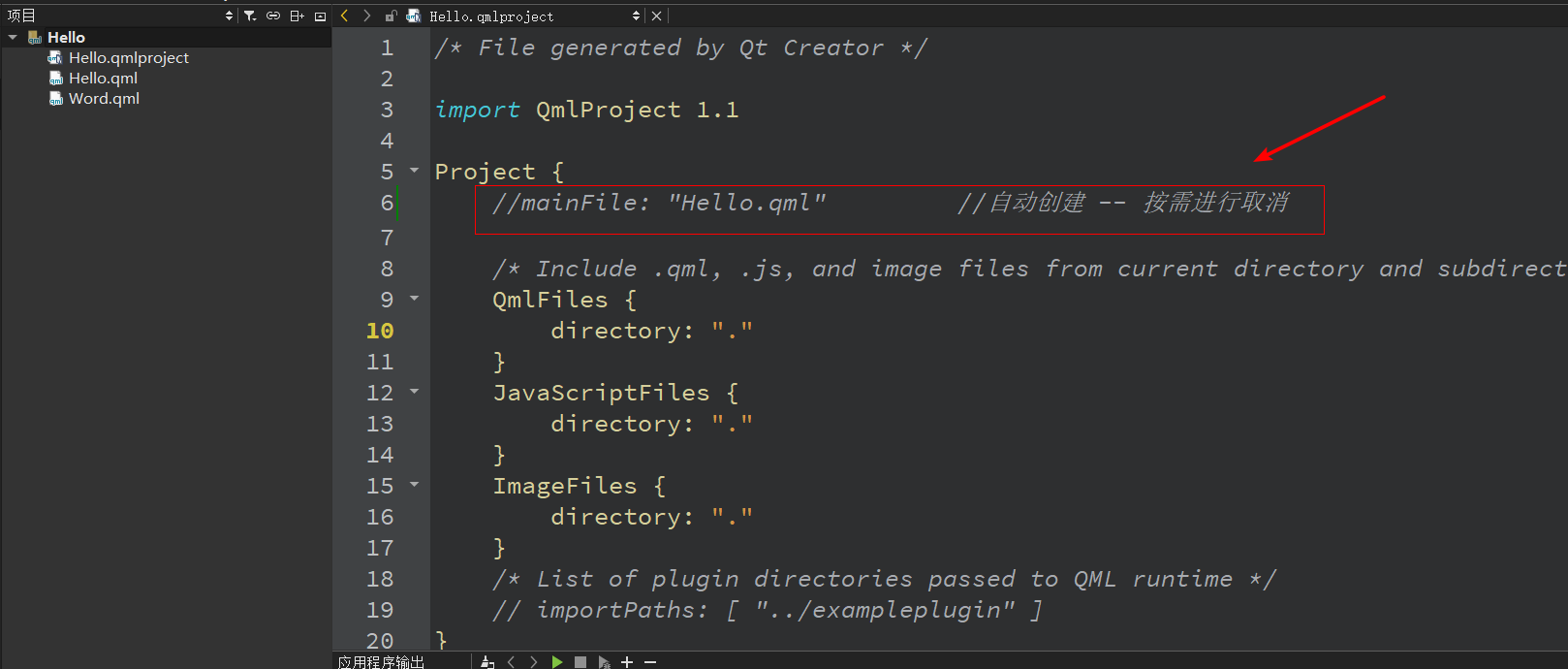Fold the ImageFiles block at line 15
The image size is (1568, 669).
415,485
